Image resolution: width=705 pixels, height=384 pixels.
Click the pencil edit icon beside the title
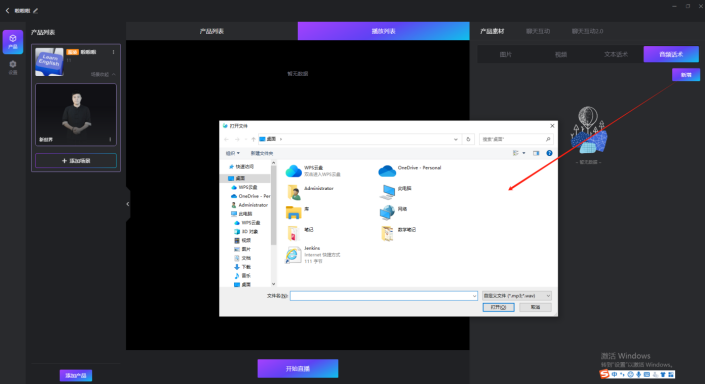tap(36, 11)
